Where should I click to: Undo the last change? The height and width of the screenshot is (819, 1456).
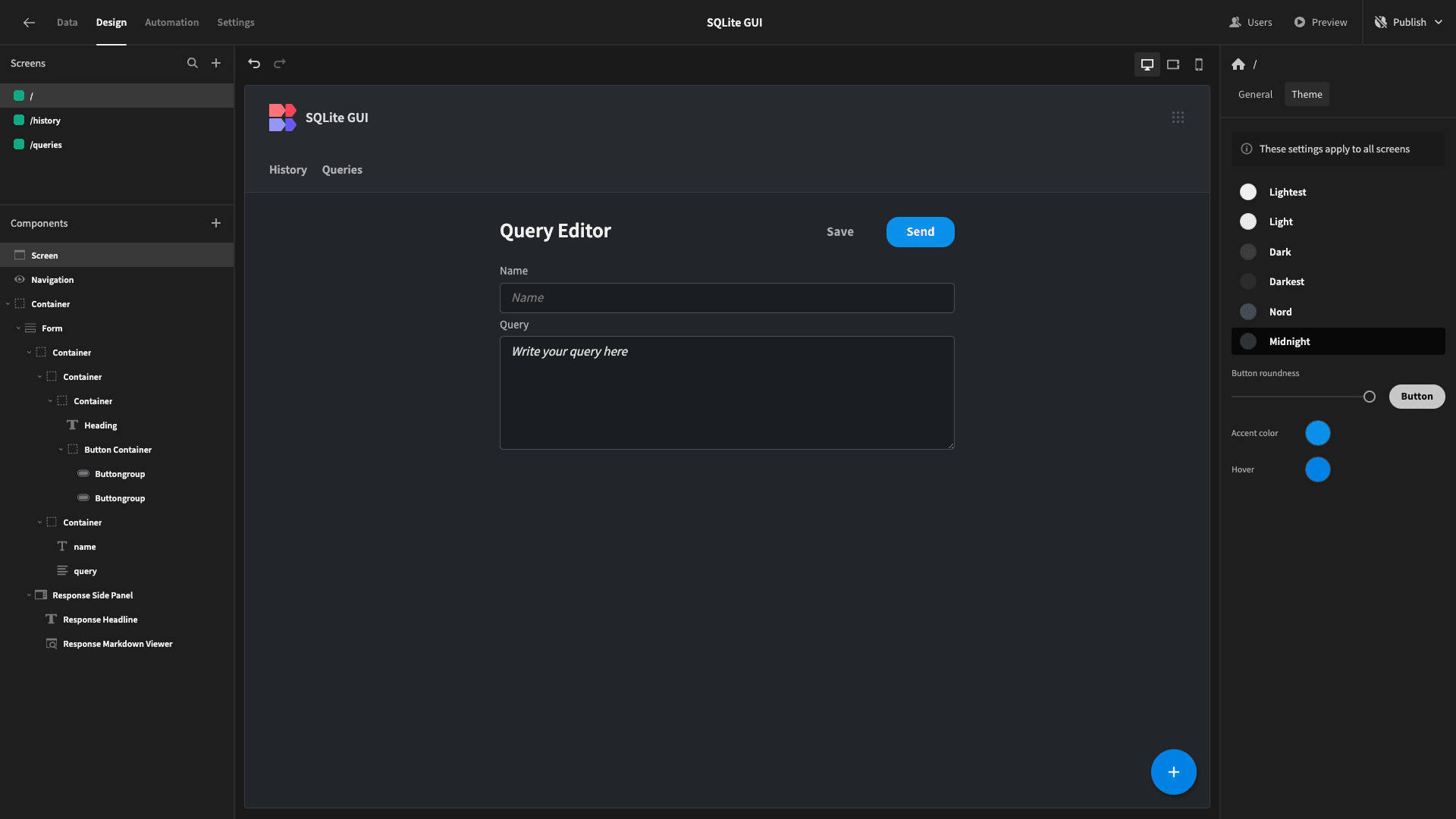(254, 64)
